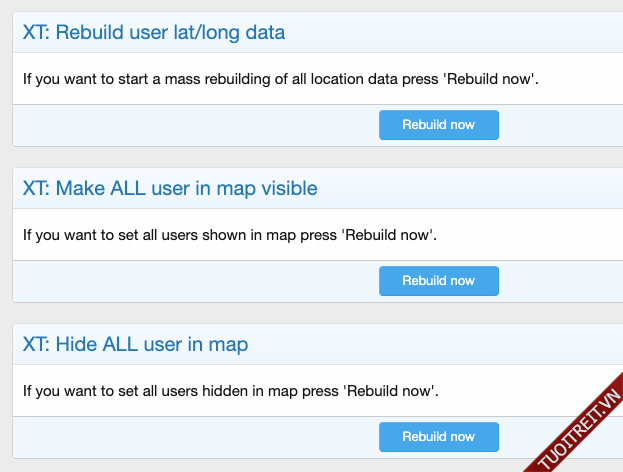Click the mass rebuilding of location data description
Image resolution: width=623 pixels, height=472 pixels.
pos(281,79)
